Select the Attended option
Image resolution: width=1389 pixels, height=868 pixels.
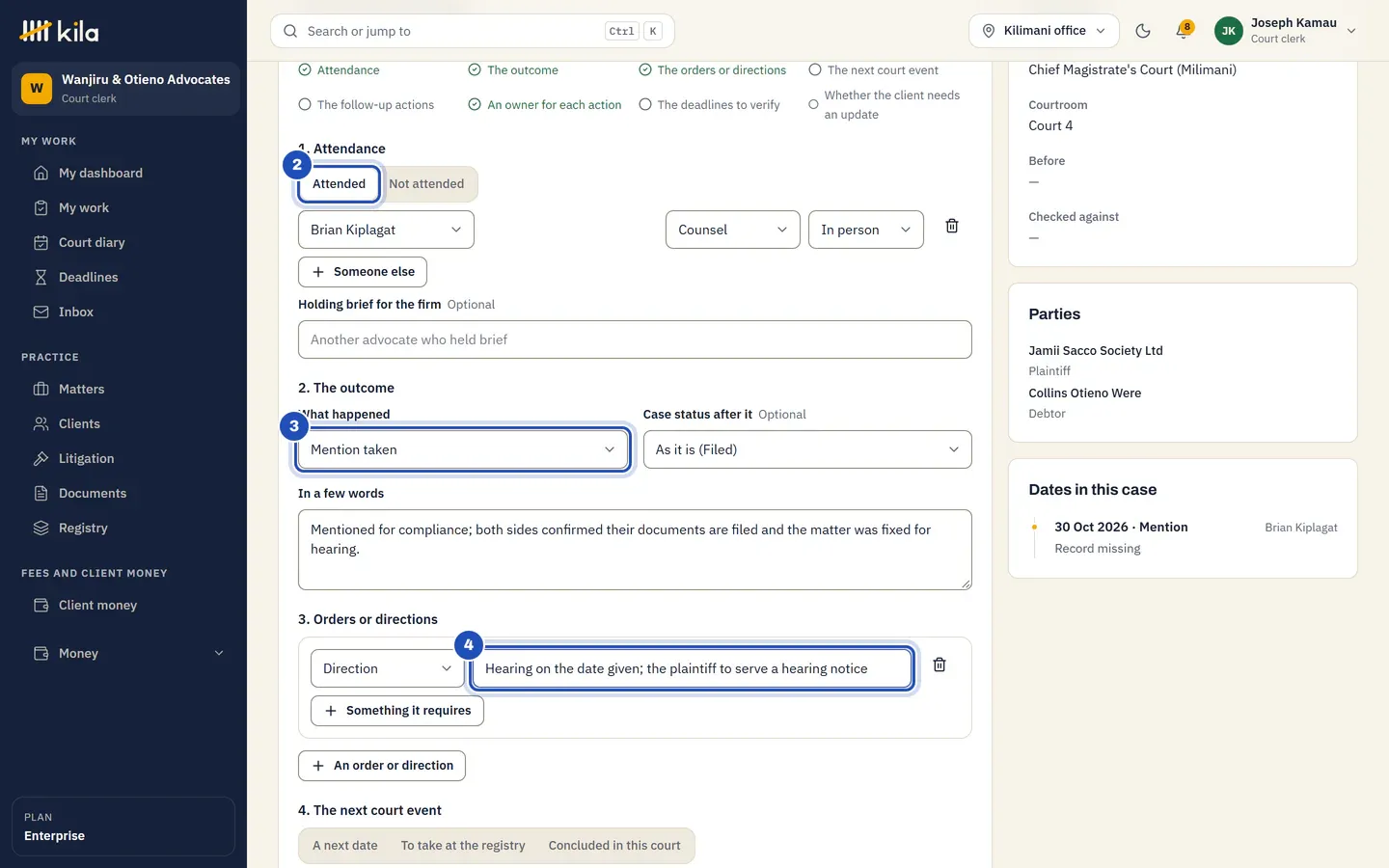(x=339, y=184)
